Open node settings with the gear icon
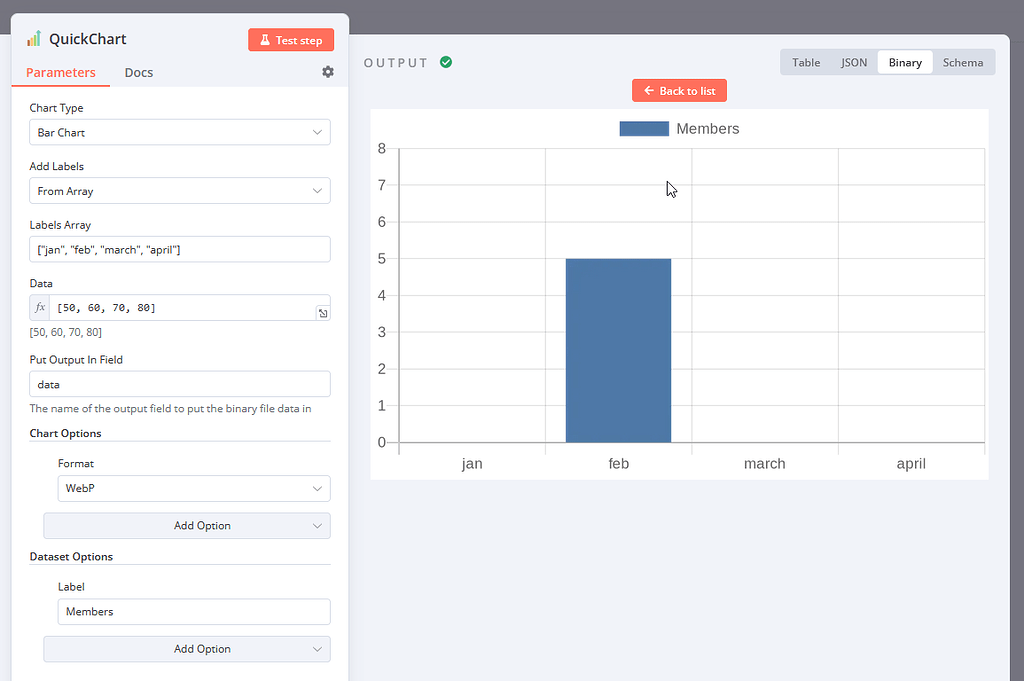 [330, 72]
